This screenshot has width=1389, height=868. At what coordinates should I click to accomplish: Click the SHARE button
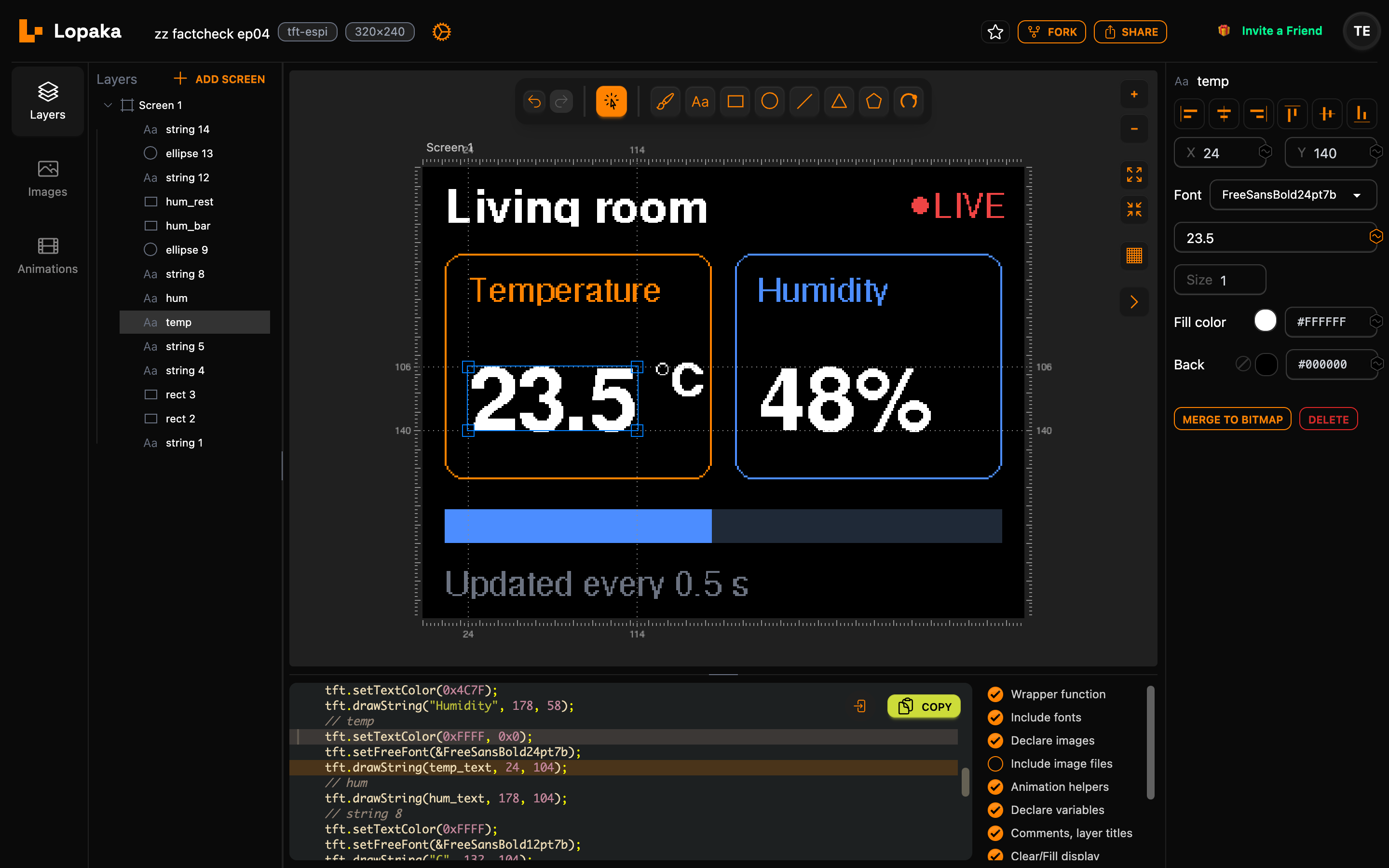tap(1130, 31)
